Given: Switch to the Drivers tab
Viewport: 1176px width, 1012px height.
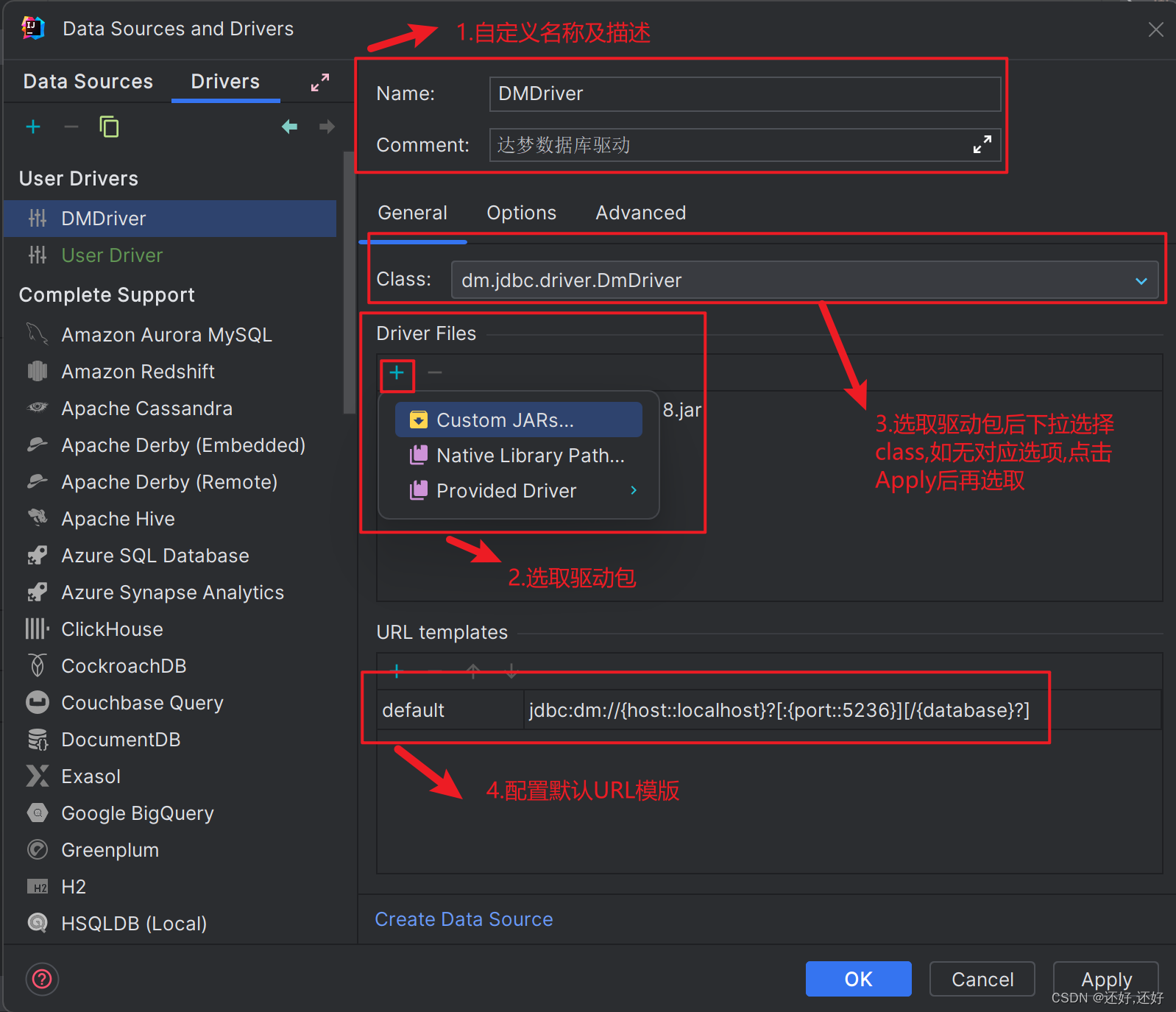Looking at the screenshot, I should (225, 81).
